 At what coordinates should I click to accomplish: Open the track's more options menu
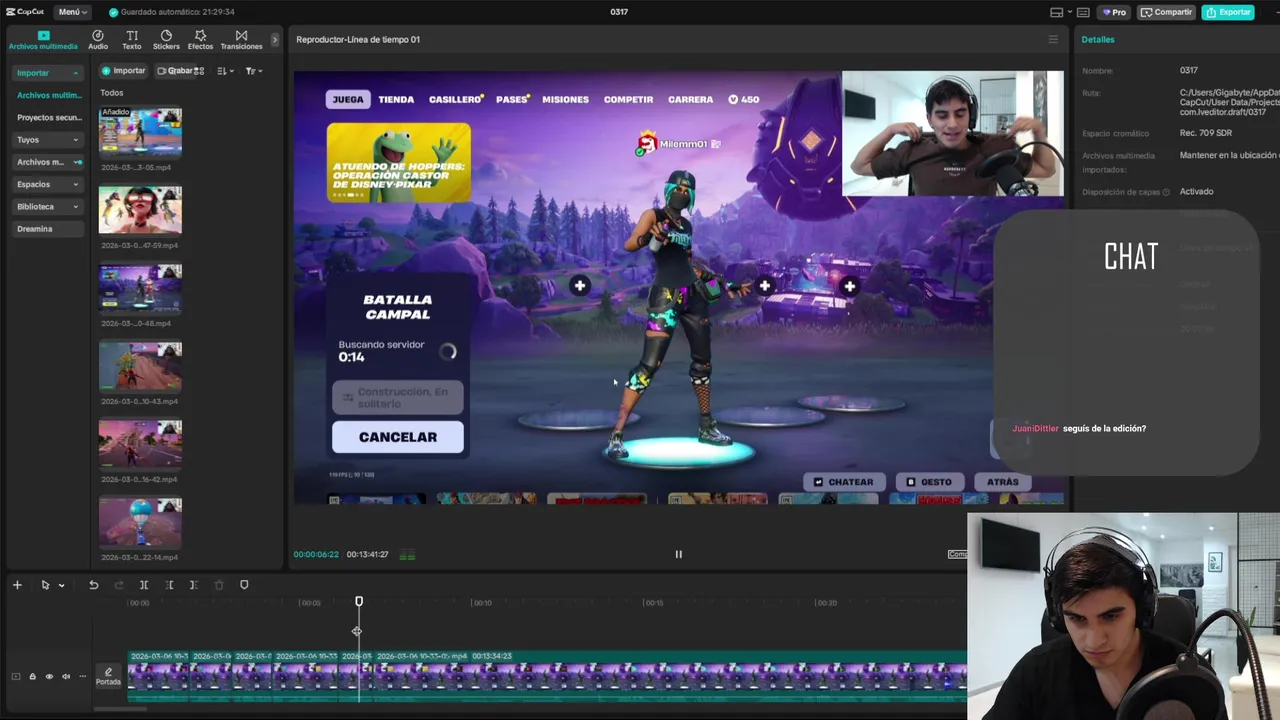pos(82,677)
